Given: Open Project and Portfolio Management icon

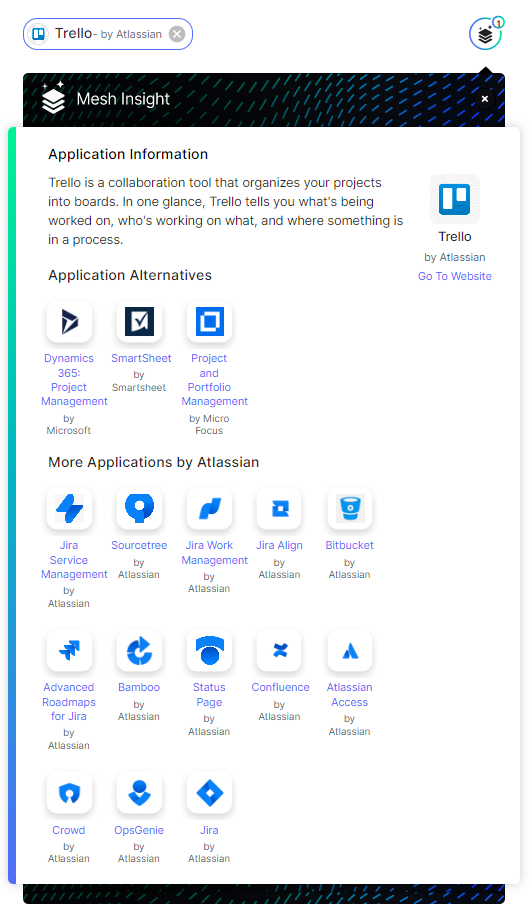Looking at the screenshot, I should [x=209, y=321].
